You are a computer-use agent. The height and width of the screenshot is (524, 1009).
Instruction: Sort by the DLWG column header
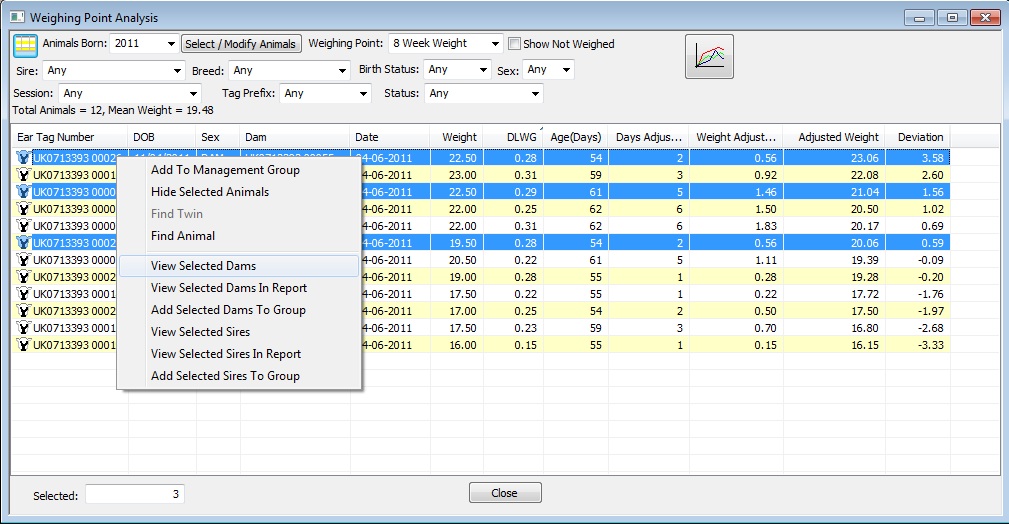(x=513, y=137)
